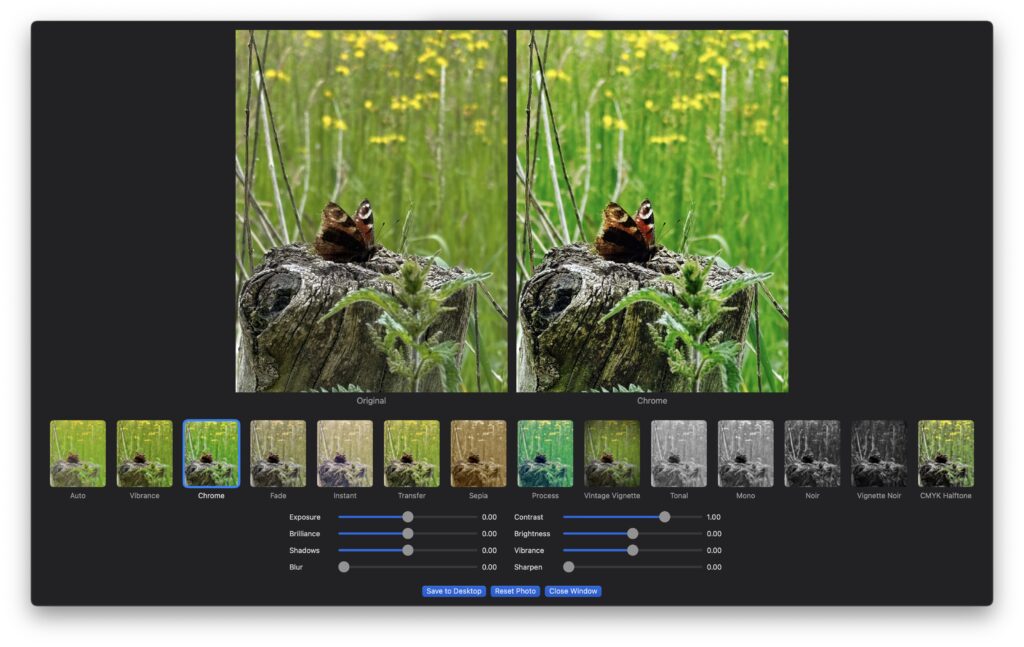This screenshot has width=1024, height=647.
Task: Click the Brightness slider knob
Action: click(x=632, y=533)
